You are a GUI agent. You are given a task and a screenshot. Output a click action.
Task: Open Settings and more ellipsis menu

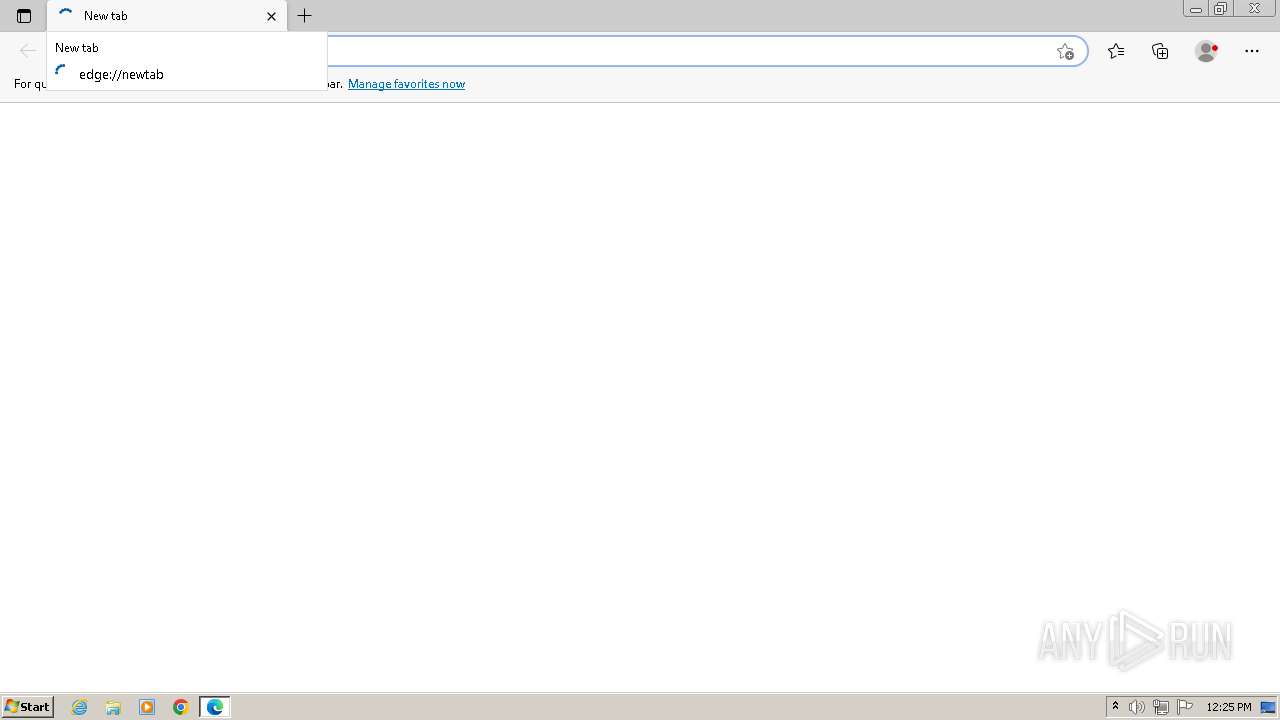tap(1252, 51)
